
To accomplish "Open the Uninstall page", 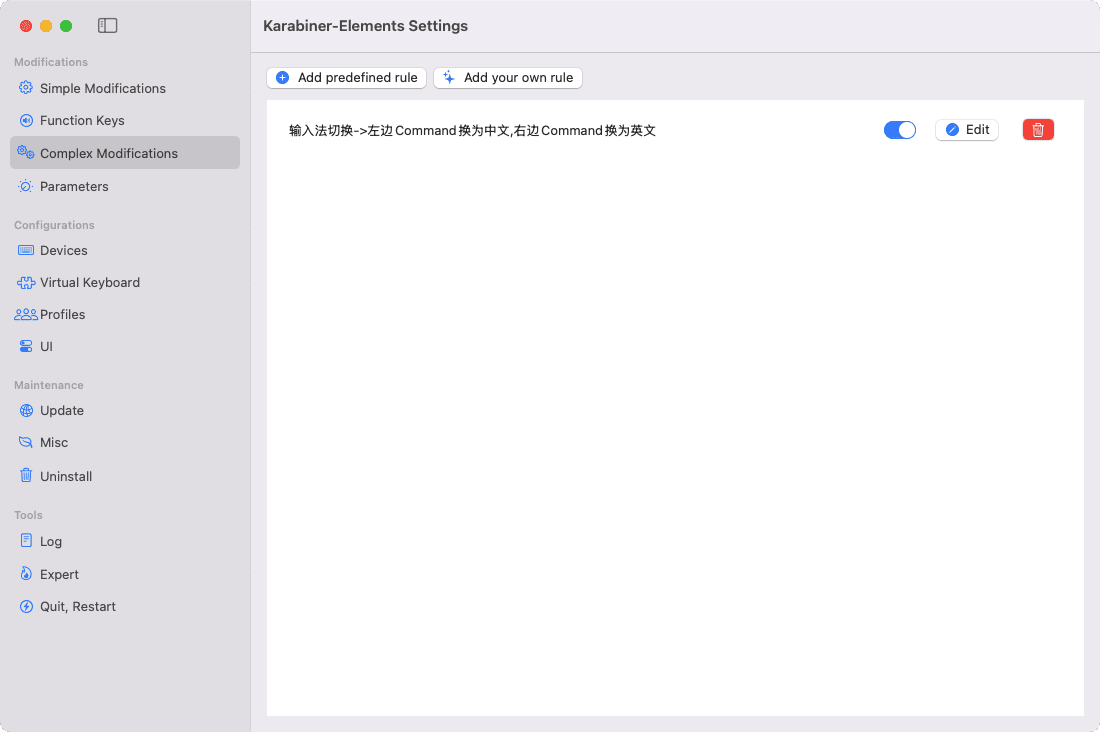I will tap(66, 476).
